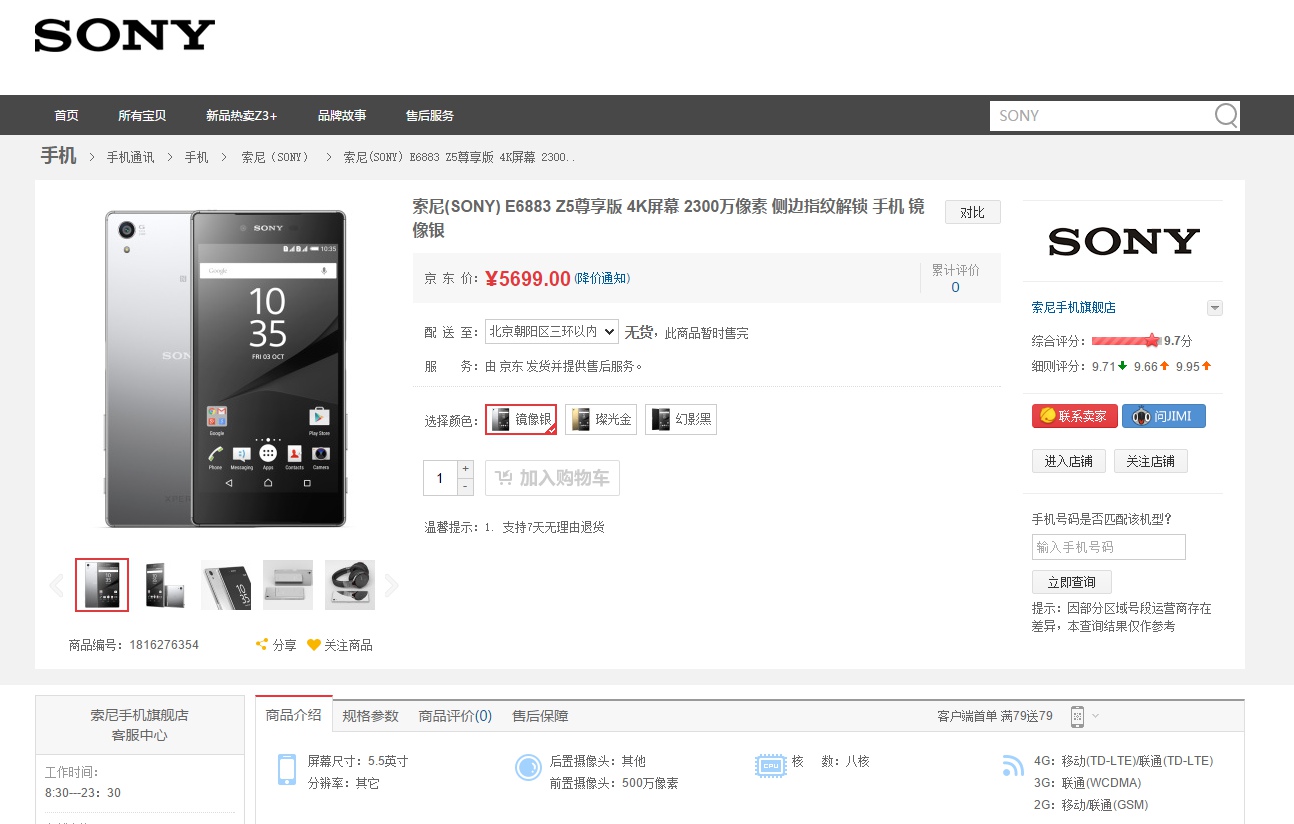1294x824 pixels.
Task: Click the heart icon to follow product
Action: (x=313, y=645)
